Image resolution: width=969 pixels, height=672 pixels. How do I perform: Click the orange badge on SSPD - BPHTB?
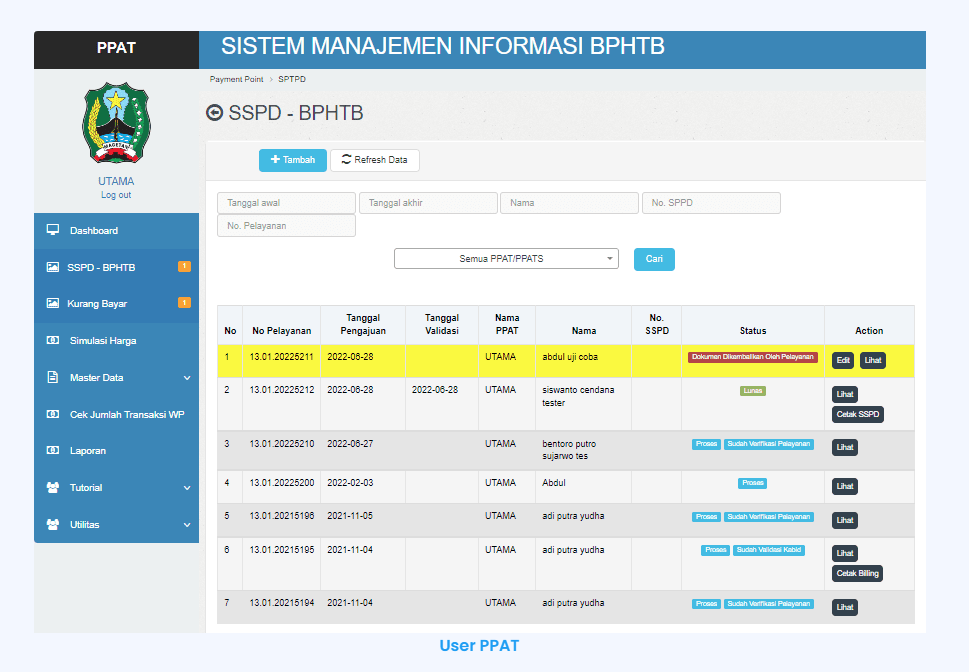[x=184, y=266]
